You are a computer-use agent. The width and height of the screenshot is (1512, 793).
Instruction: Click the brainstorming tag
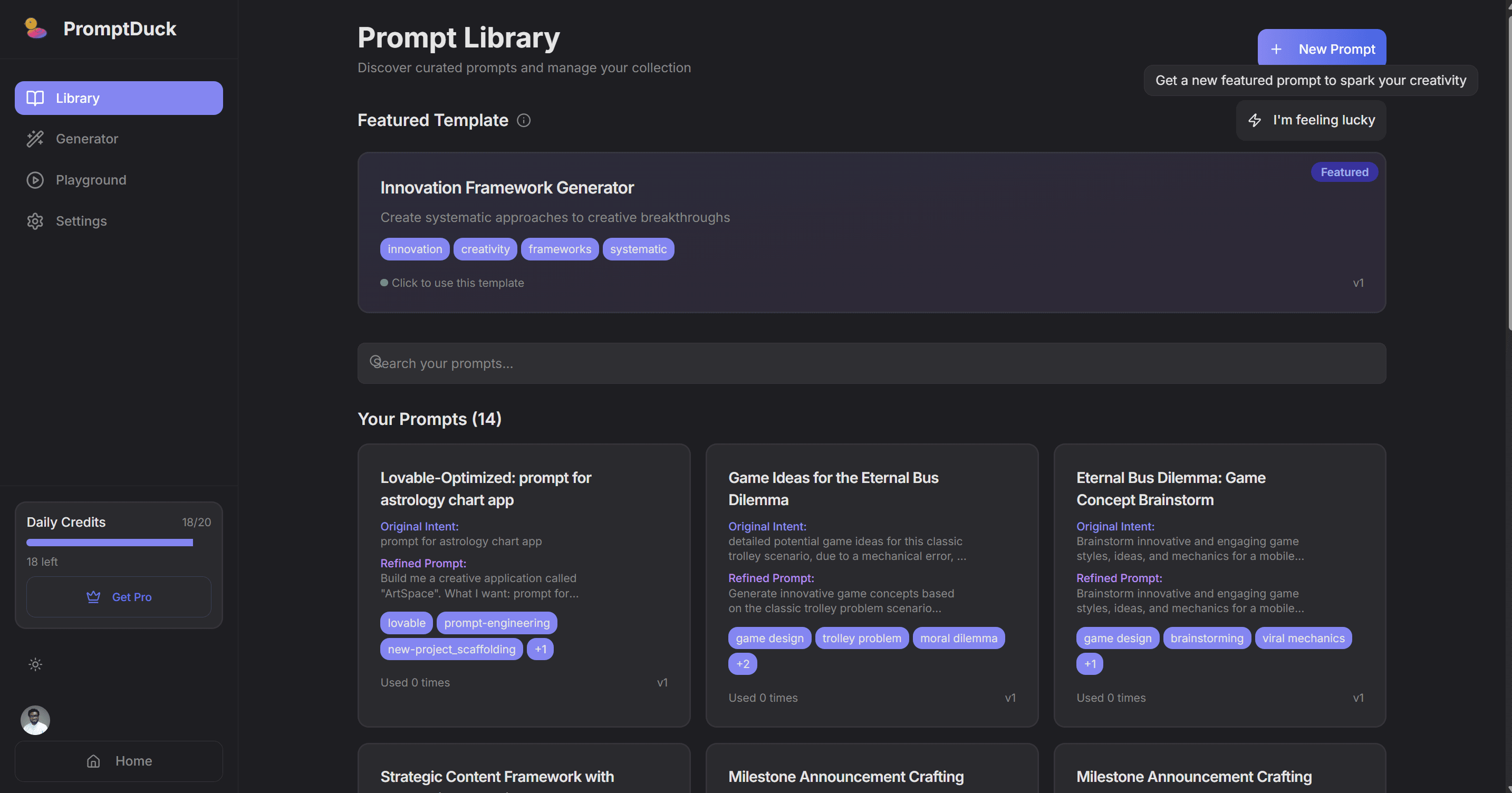click(x=1207, y=638)
